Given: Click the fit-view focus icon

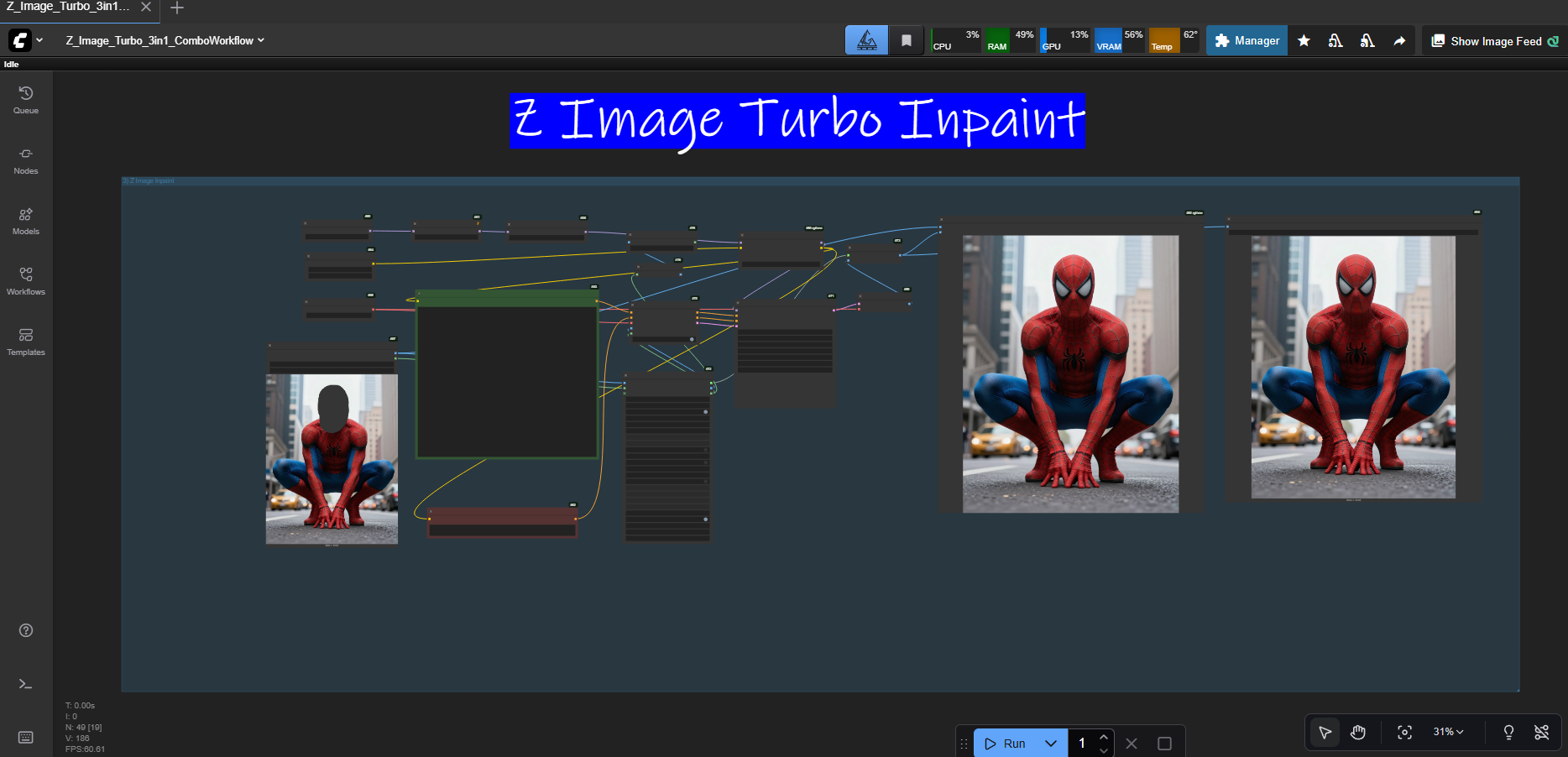Looking at the screenshot, I should tap(1404, 733).
